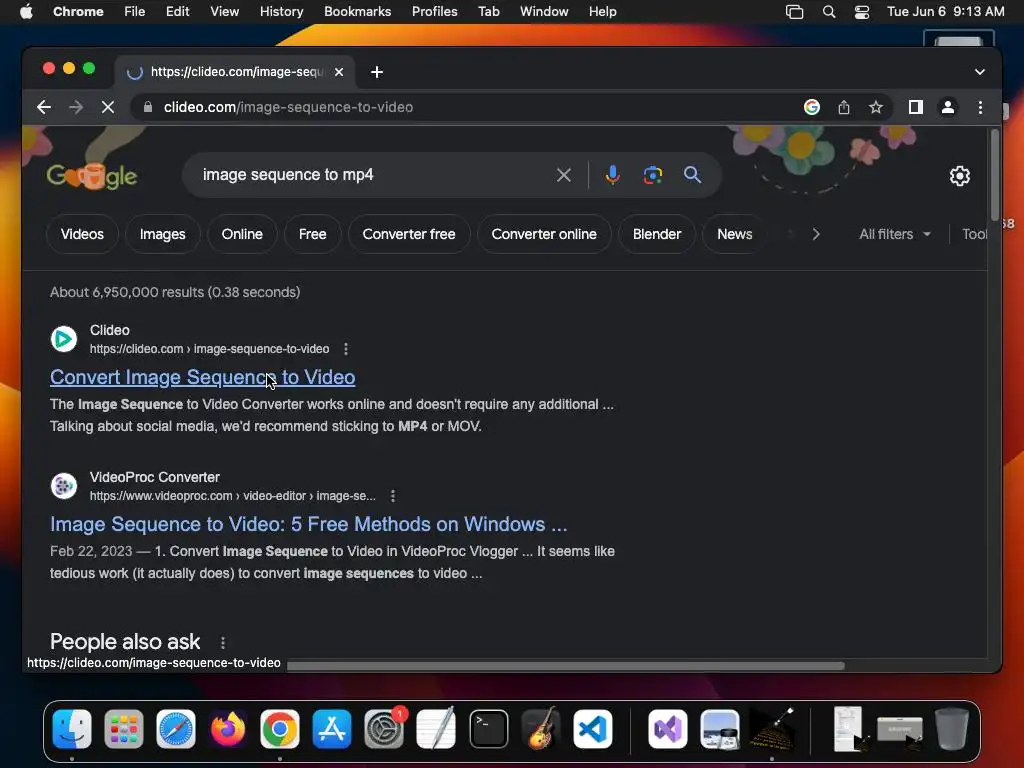Stop loading the page
This screenshot has height=768, width=1024.
(x=108, y=107)
